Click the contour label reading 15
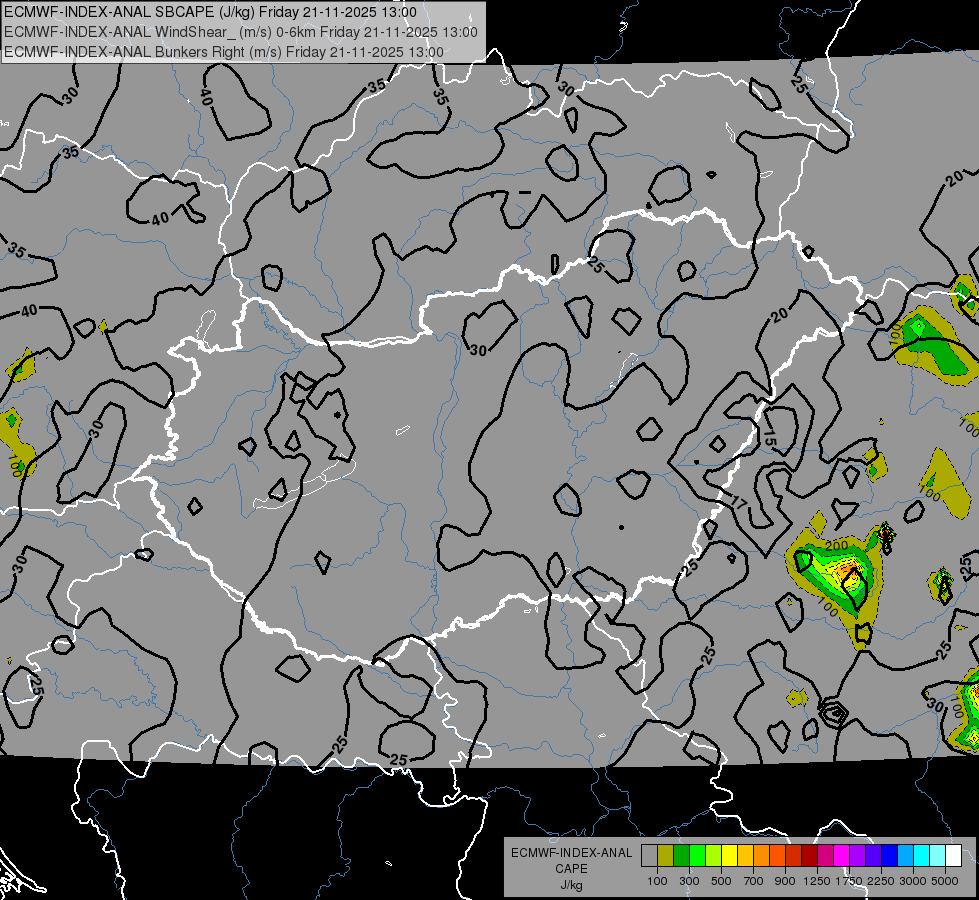 (769, 439)
